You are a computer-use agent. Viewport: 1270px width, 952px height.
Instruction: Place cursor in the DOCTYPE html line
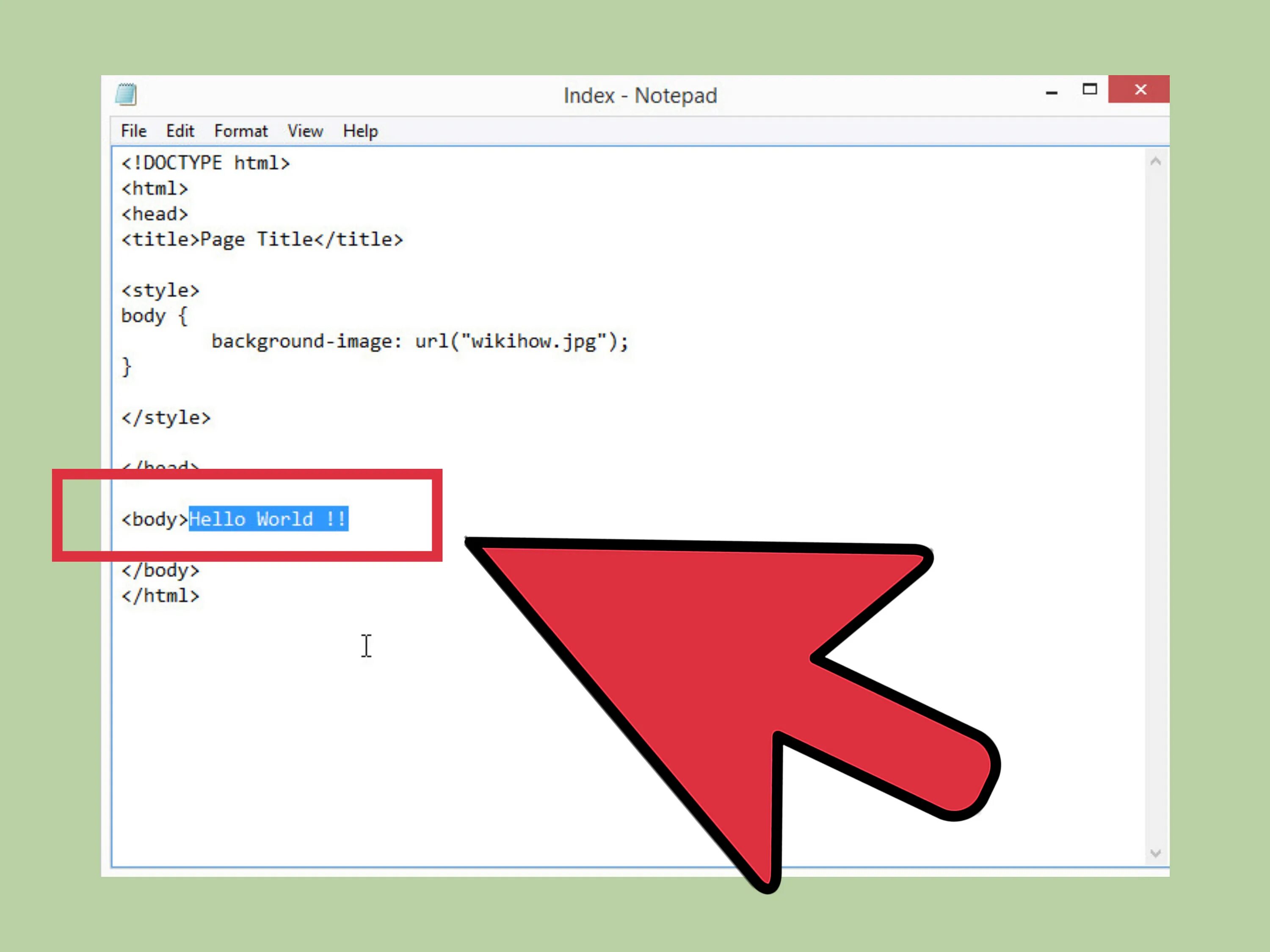(x=205, y=164)
